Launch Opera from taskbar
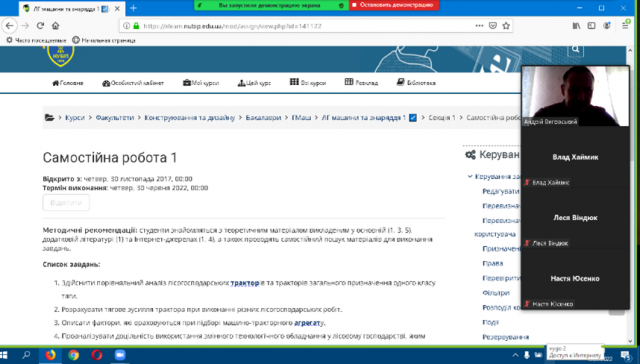640x364 pixels. (97, 355)
